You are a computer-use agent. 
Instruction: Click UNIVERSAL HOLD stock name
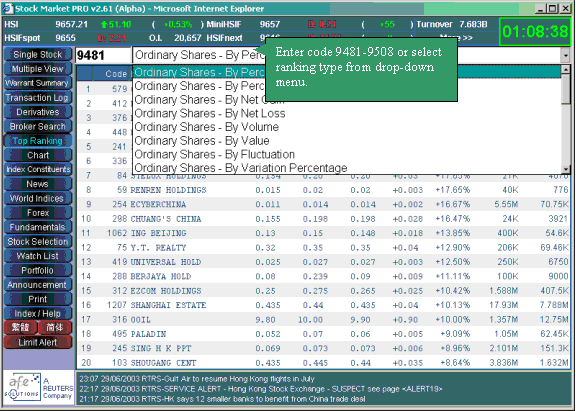pos(166,262)
